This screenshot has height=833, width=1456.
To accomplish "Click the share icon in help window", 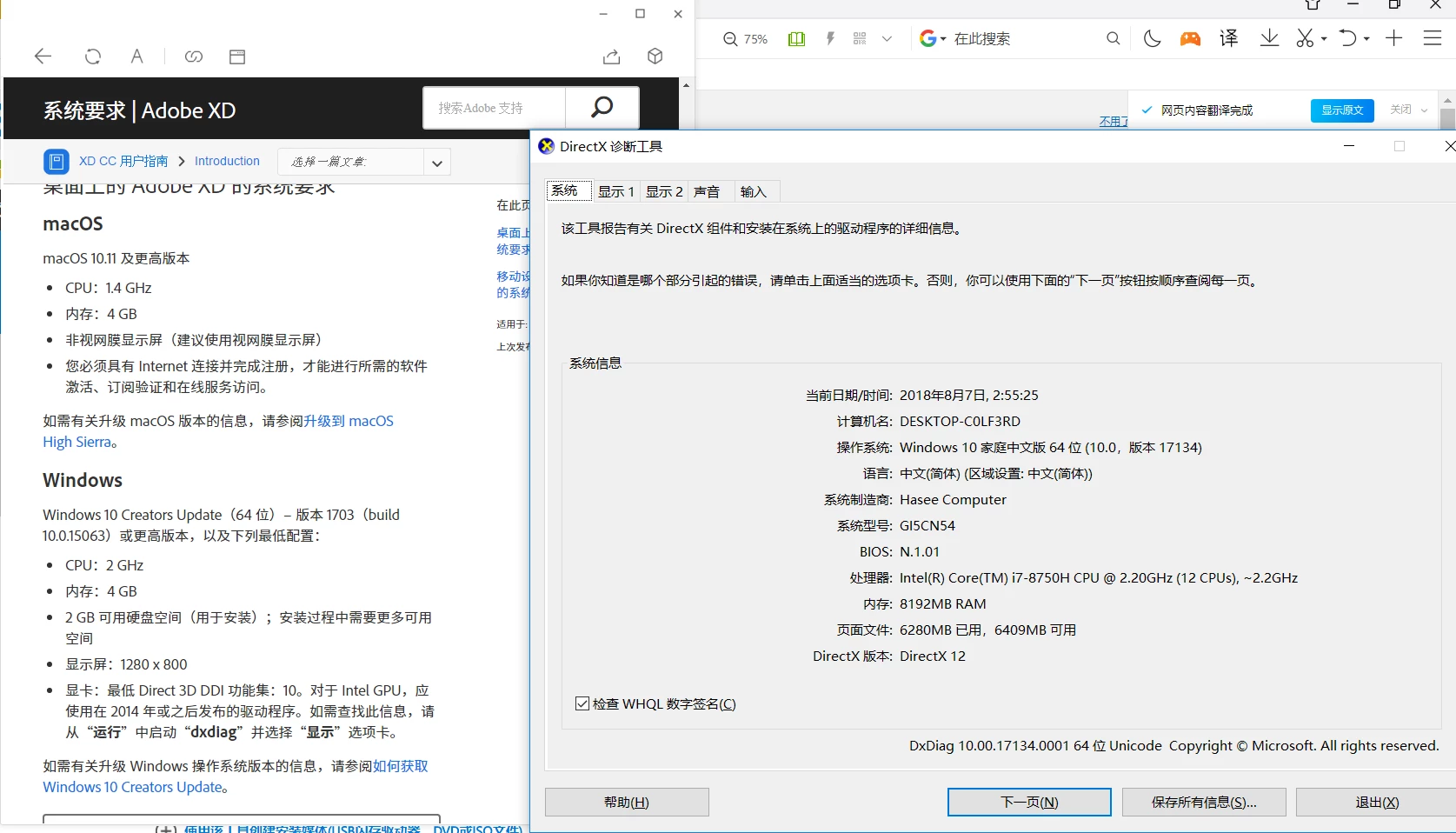I will coord(612,57).
